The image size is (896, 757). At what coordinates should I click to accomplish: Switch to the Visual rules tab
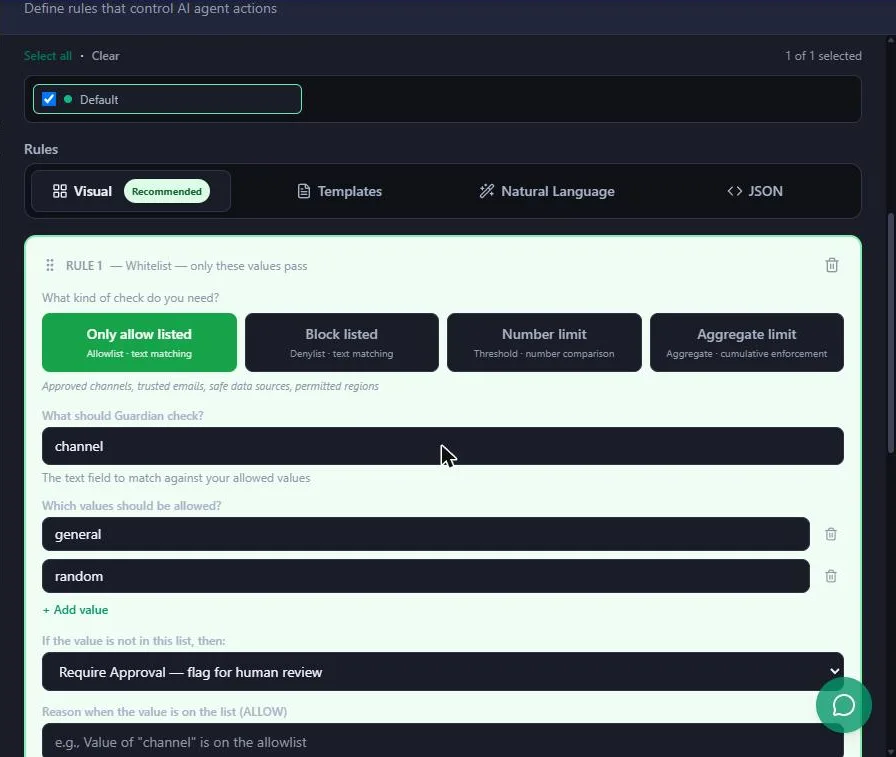[x=131, y=191]
